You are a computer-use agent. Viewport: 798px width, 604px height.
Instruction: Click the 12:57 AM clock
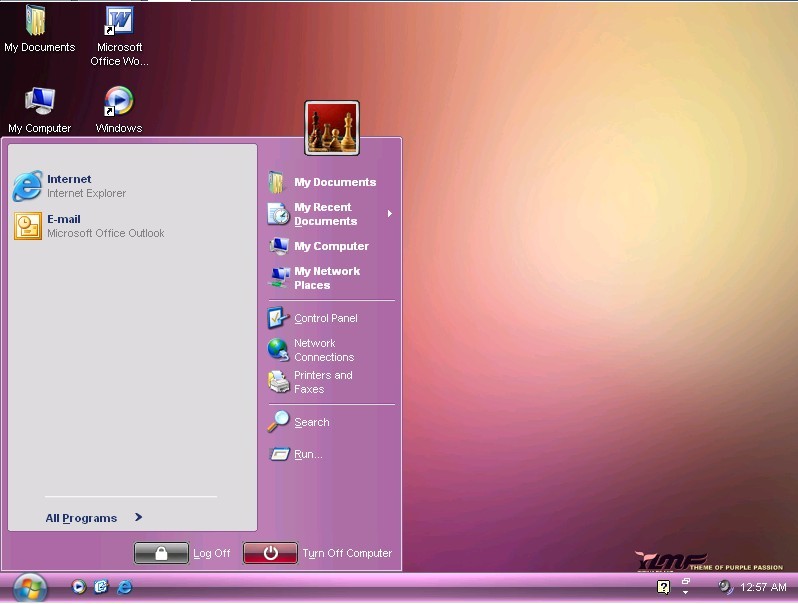[x=763, y=587]
